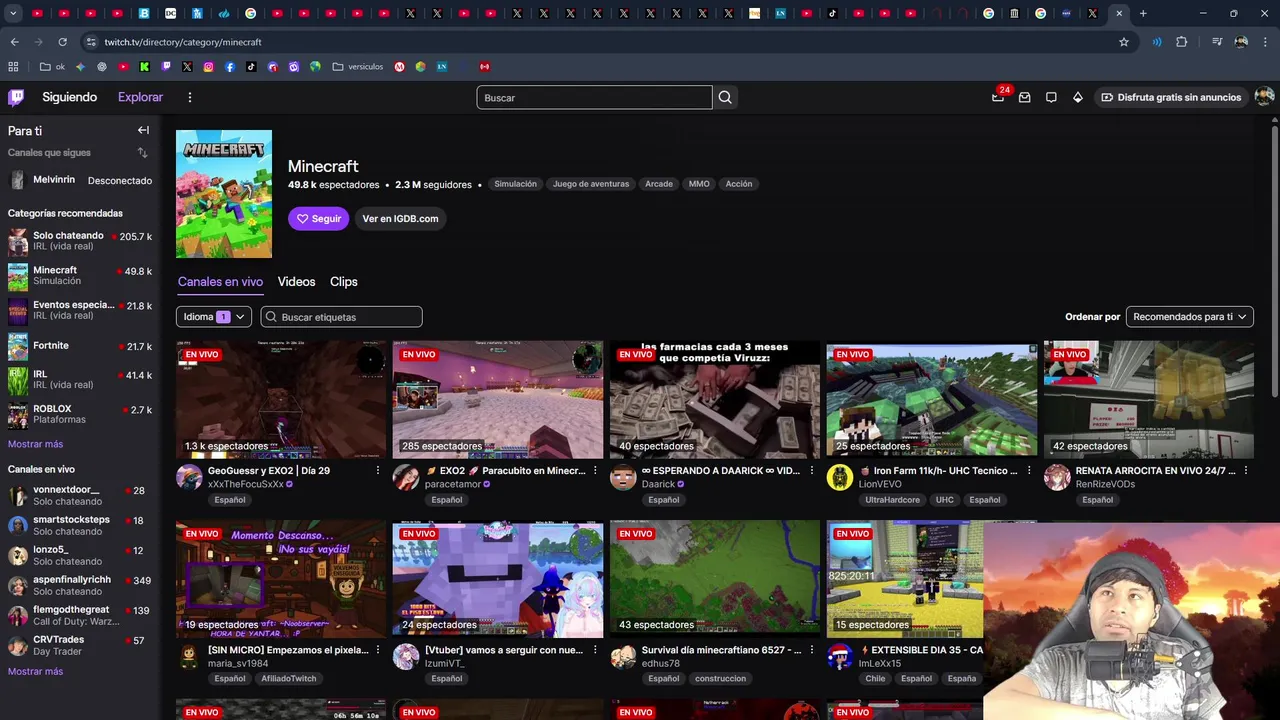Select the Simulación category tag
1280x720 pixels.
(x=515, y=184)
